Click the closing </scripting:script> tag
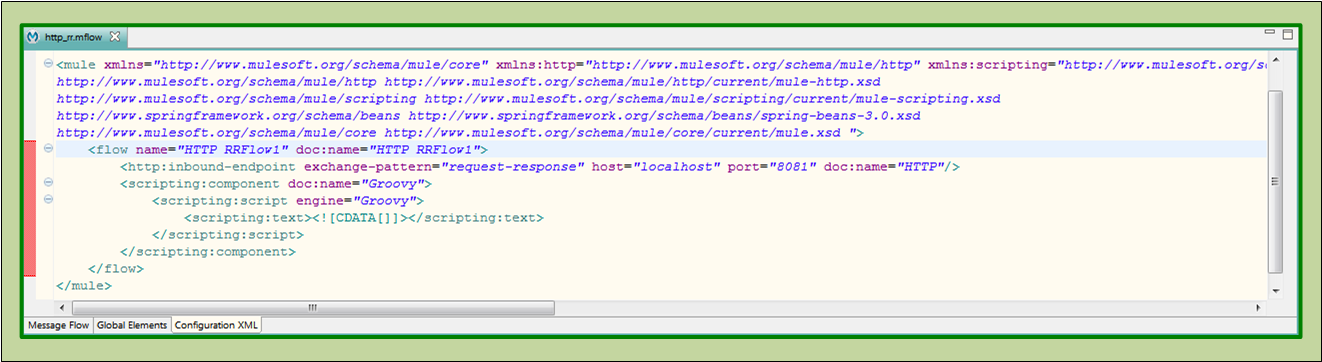1322x362 pixels. [x=228, y=234]
